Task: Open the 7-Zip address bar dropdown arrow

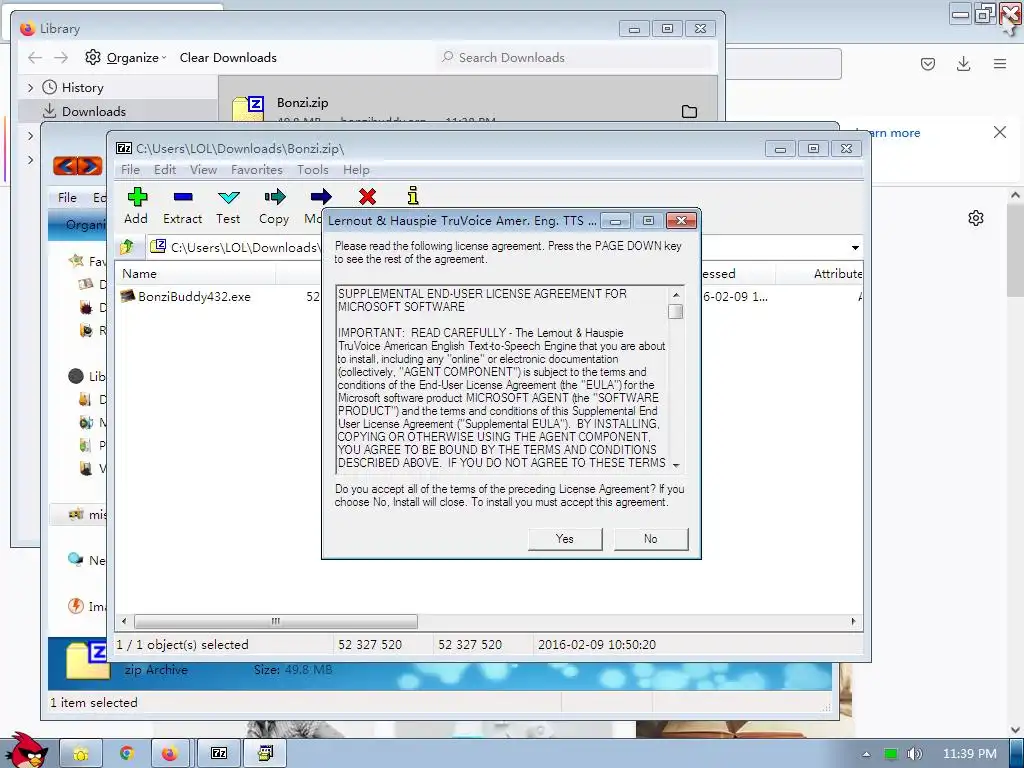Action: [x=855, y=248]
